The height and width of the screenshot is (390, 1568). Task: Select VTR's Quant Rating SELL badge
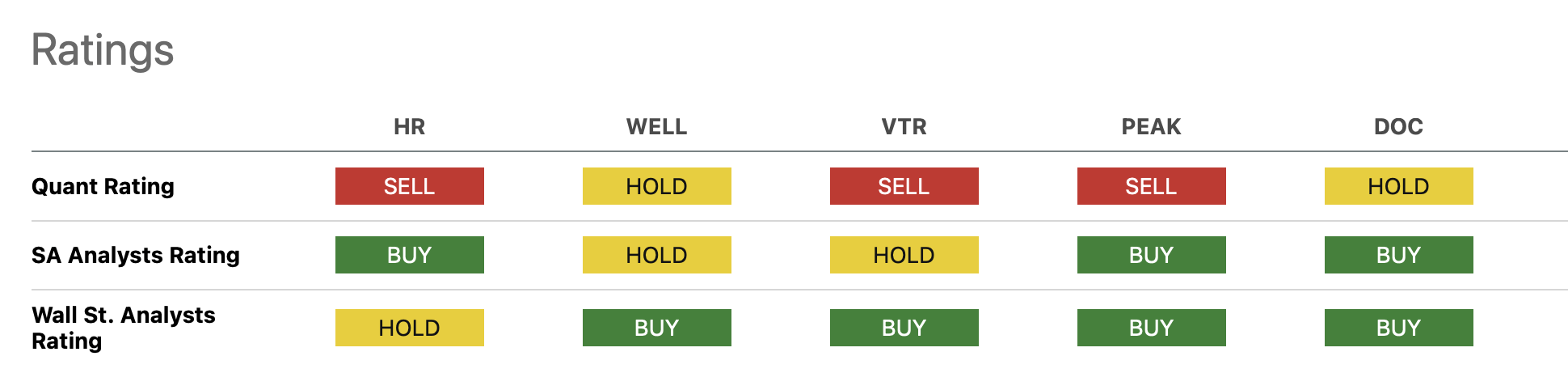click(904, 186)
